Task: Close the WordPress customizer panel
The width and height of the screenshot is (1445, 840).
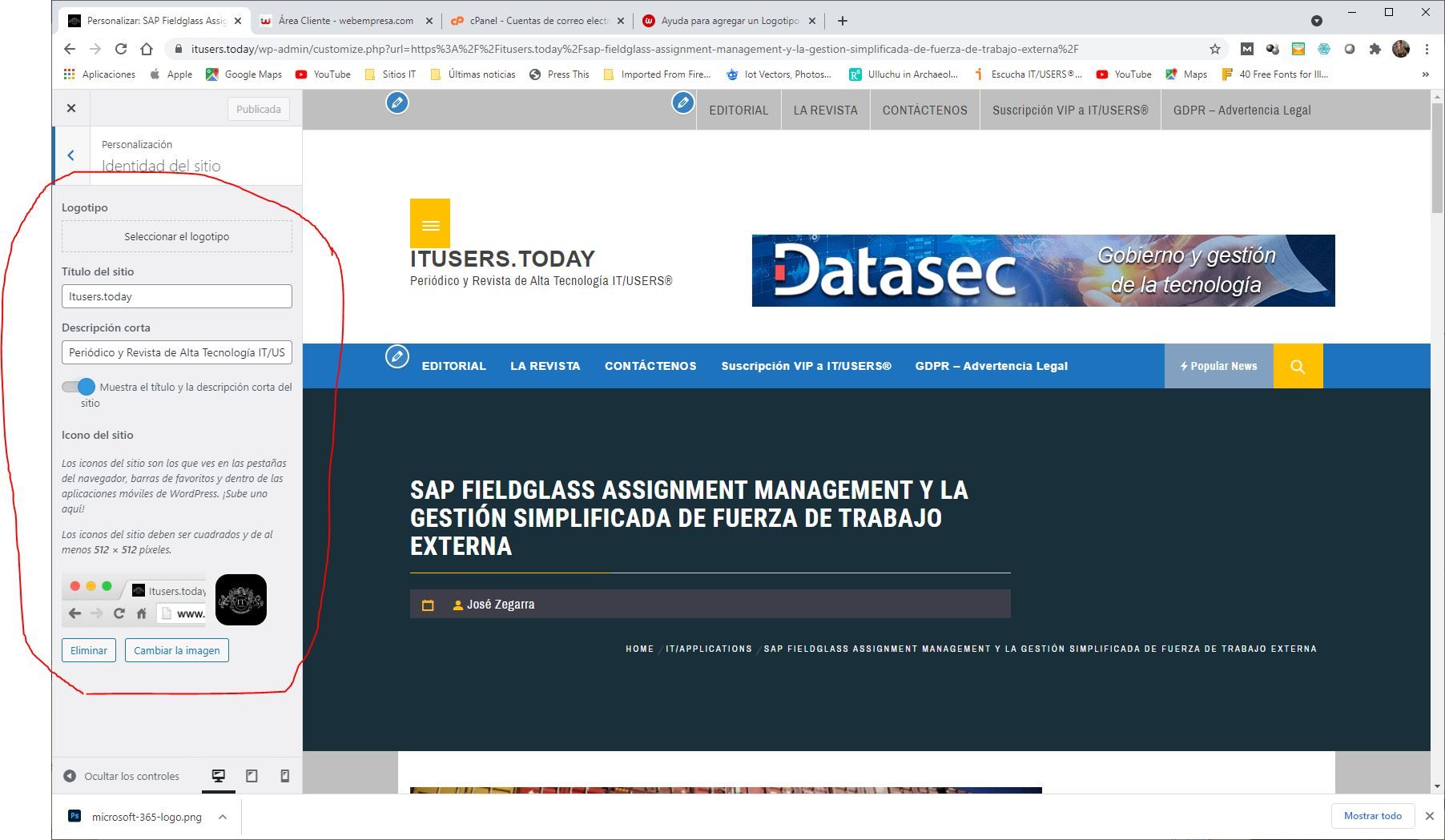Action: 71,108
